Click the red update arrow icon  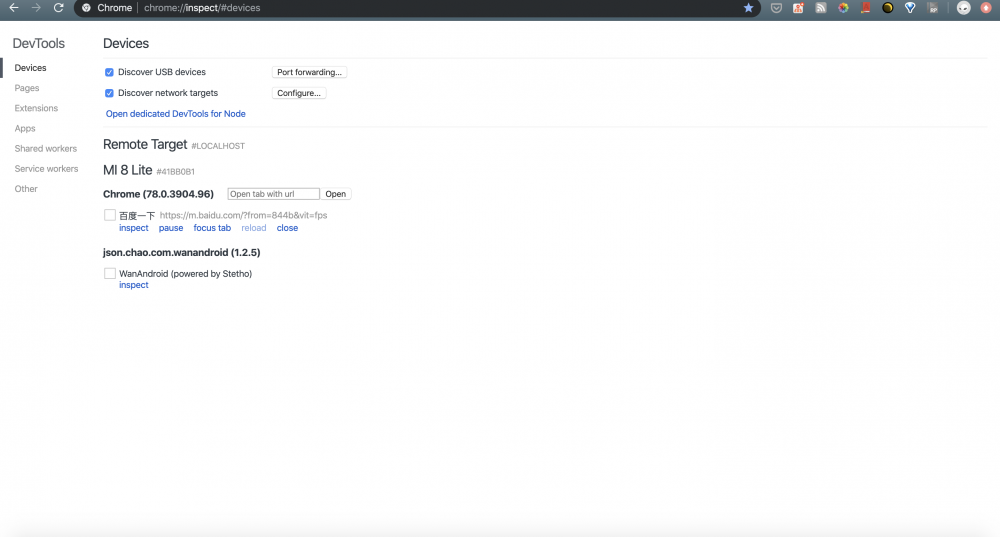pyautogui.click(x=986, y=8)
